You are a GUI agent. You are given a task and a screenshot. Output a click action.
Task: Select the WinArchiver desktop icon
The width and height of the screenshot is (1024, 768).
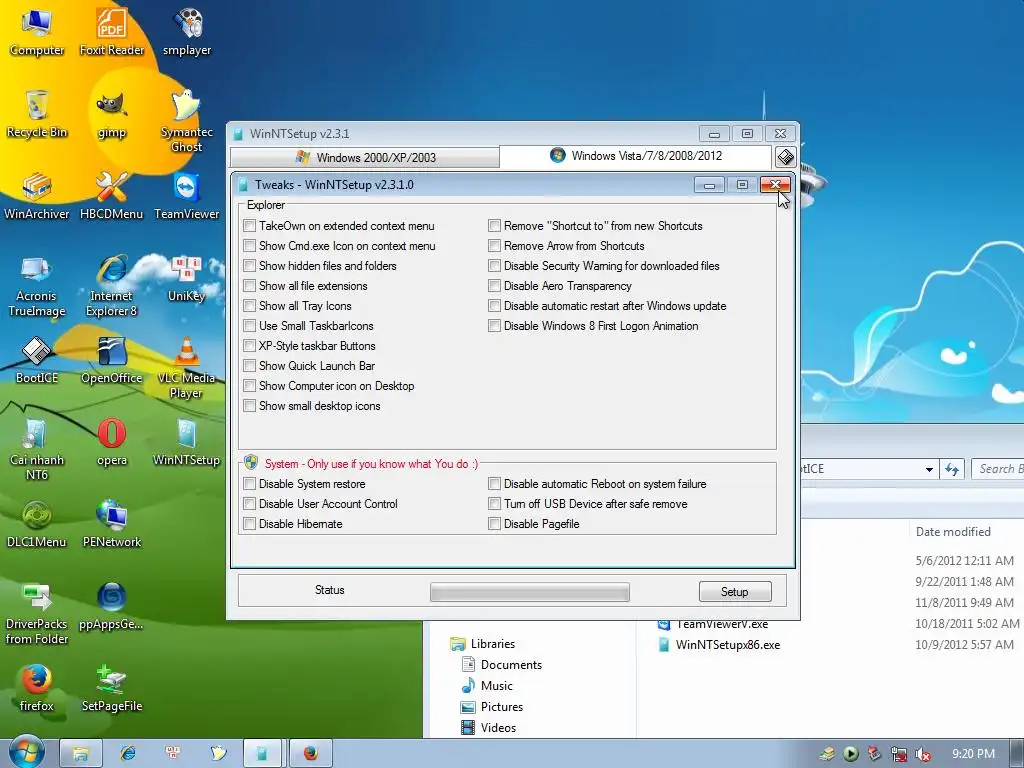pos(37,196)
